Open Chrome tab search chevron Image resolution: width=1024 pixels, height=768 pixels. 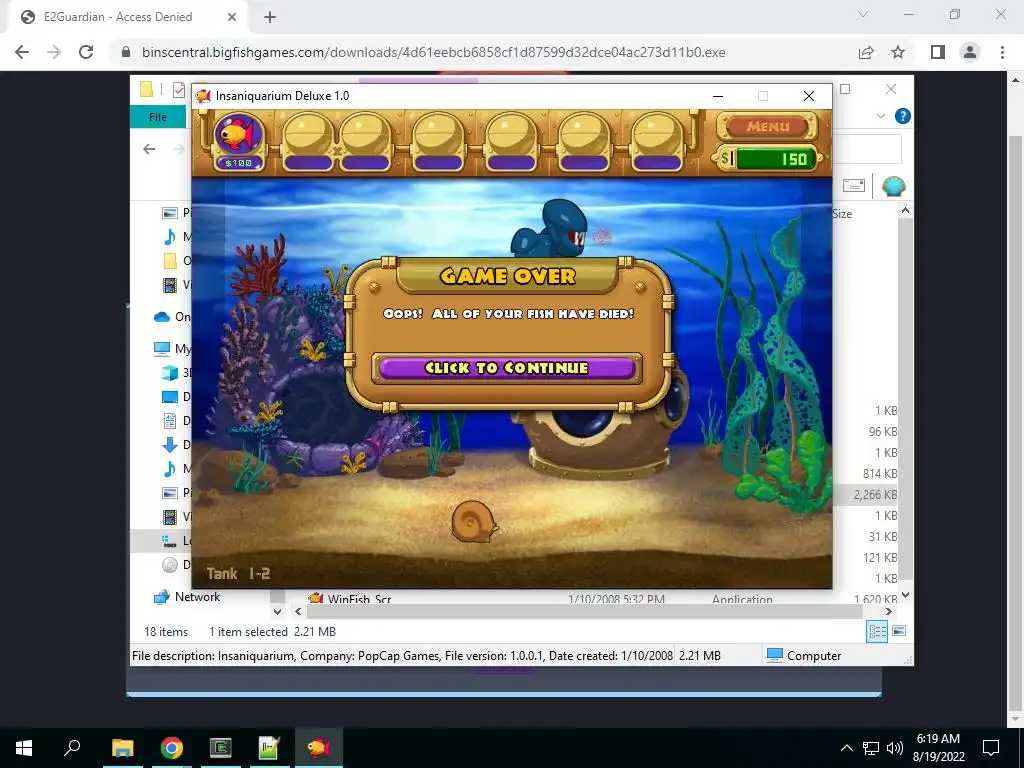click(863, 14)
